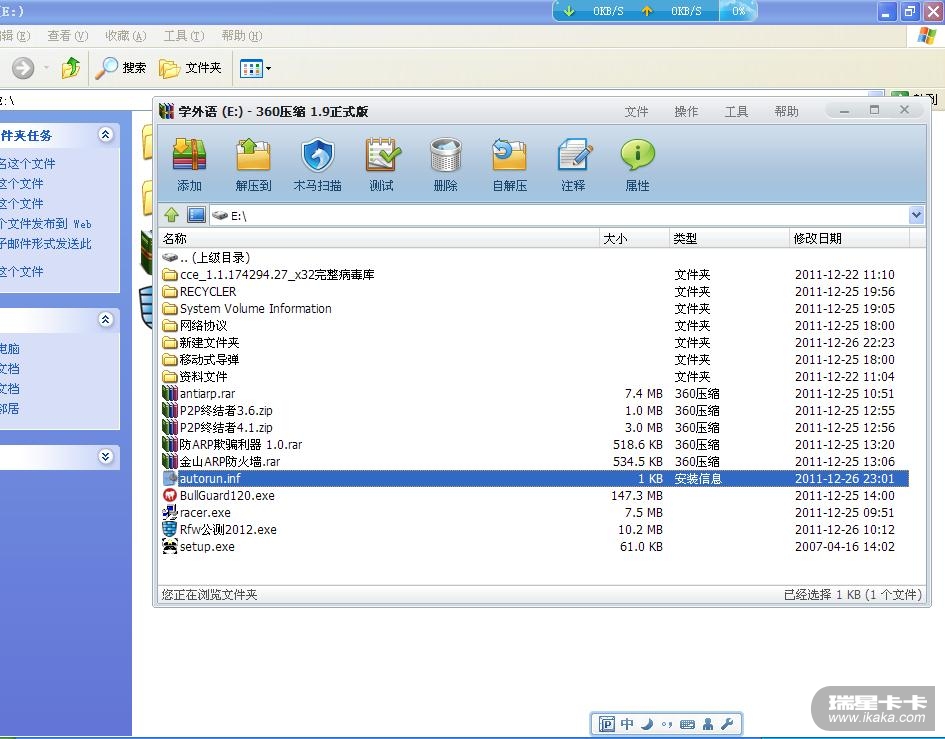Click the 添加 (Add) toolbar icon
945x739 pixels.
click(x=189, y=155)
